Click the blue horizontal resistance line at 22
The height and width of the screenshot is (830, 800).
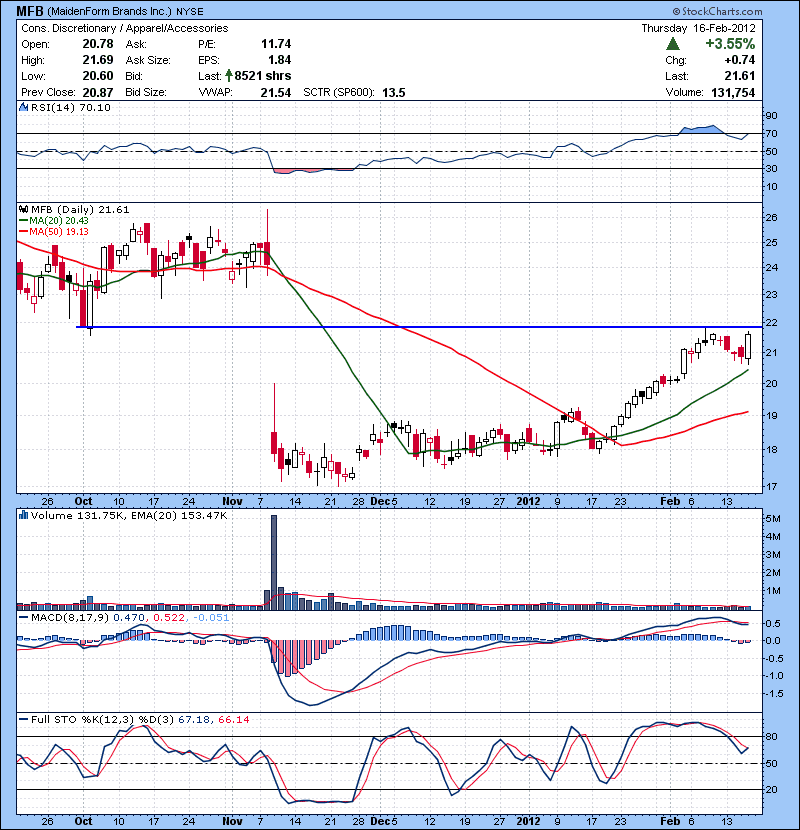pyautogui.click(x=419, y=327)
